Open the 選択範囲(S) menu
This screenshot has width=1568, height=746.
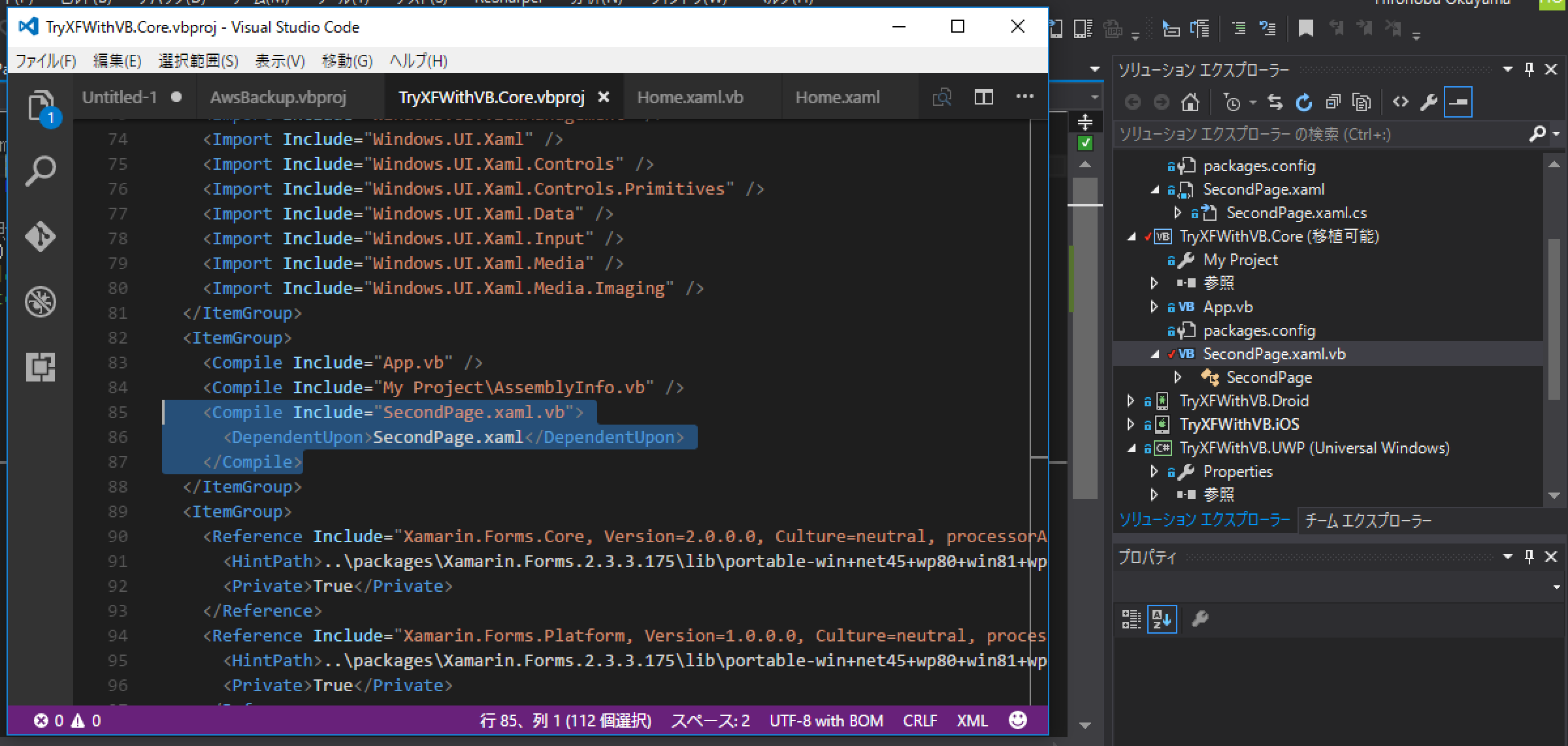pyautogui.click(x=198, y=61)
